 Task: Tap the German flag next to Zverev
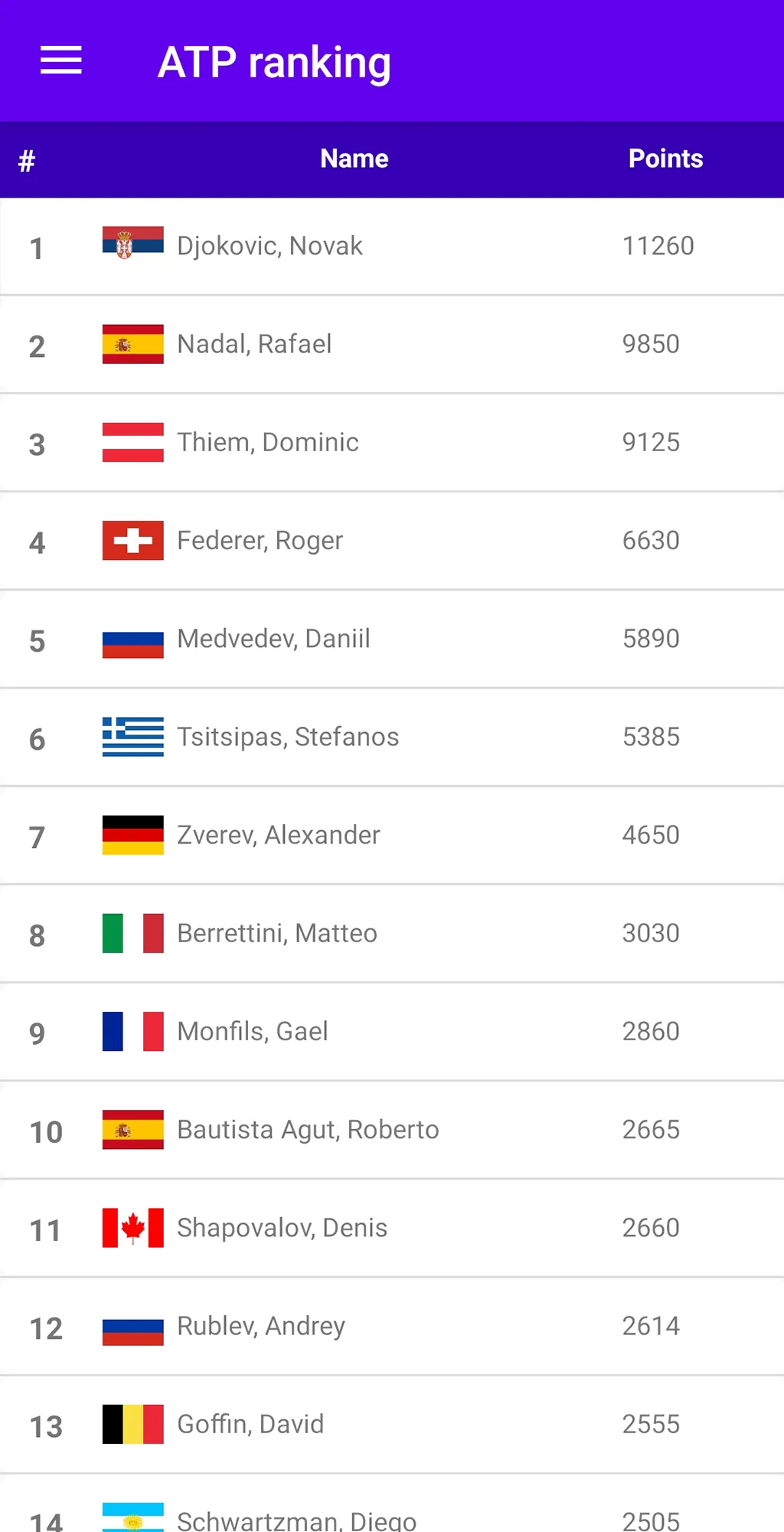(133, 834)
